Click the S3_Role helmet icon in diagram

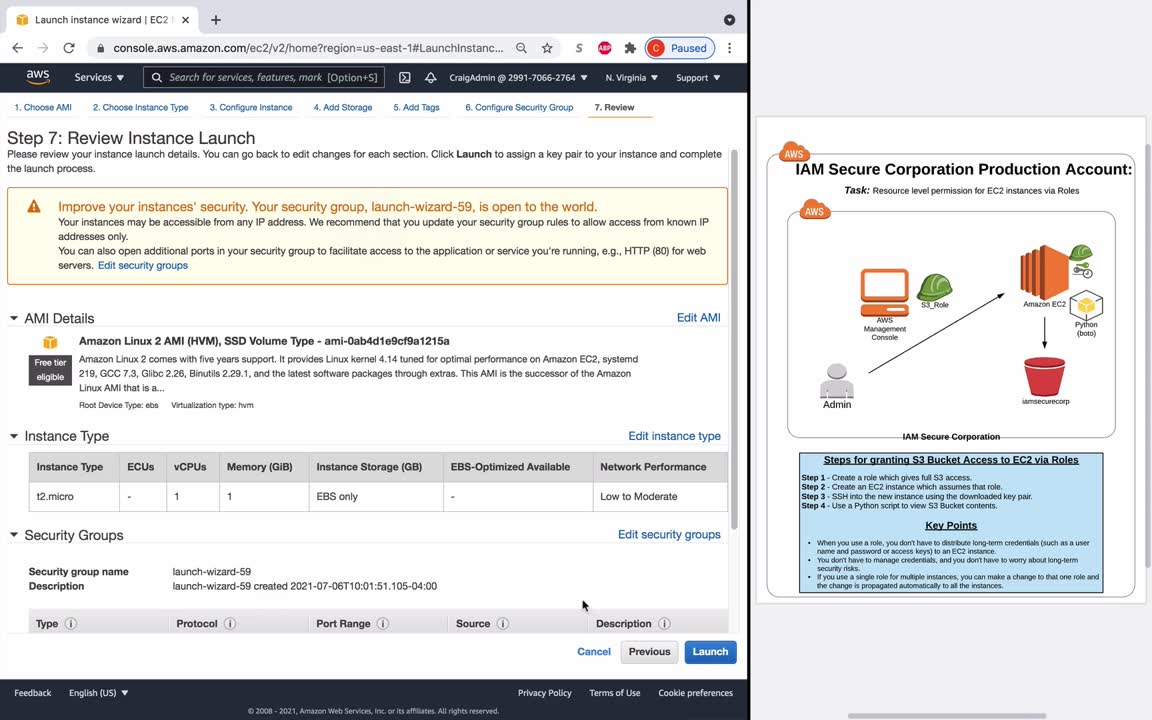(935, 287)
